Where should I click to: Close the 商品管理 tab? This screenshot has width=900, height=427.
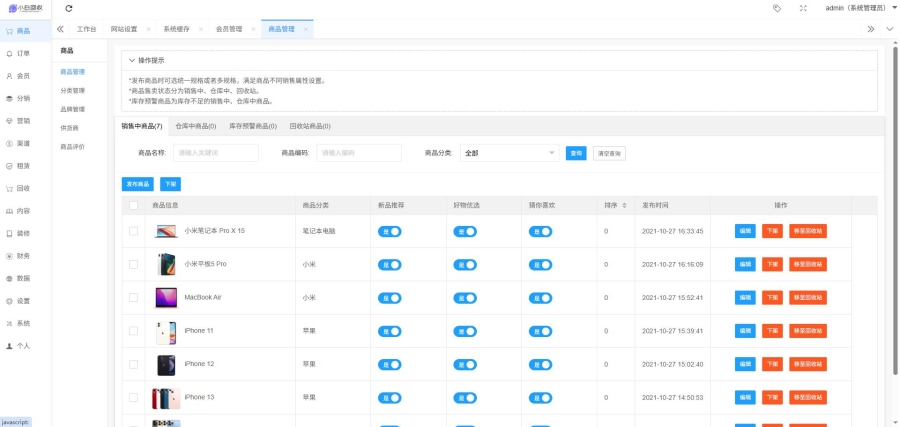pos(306,29)
